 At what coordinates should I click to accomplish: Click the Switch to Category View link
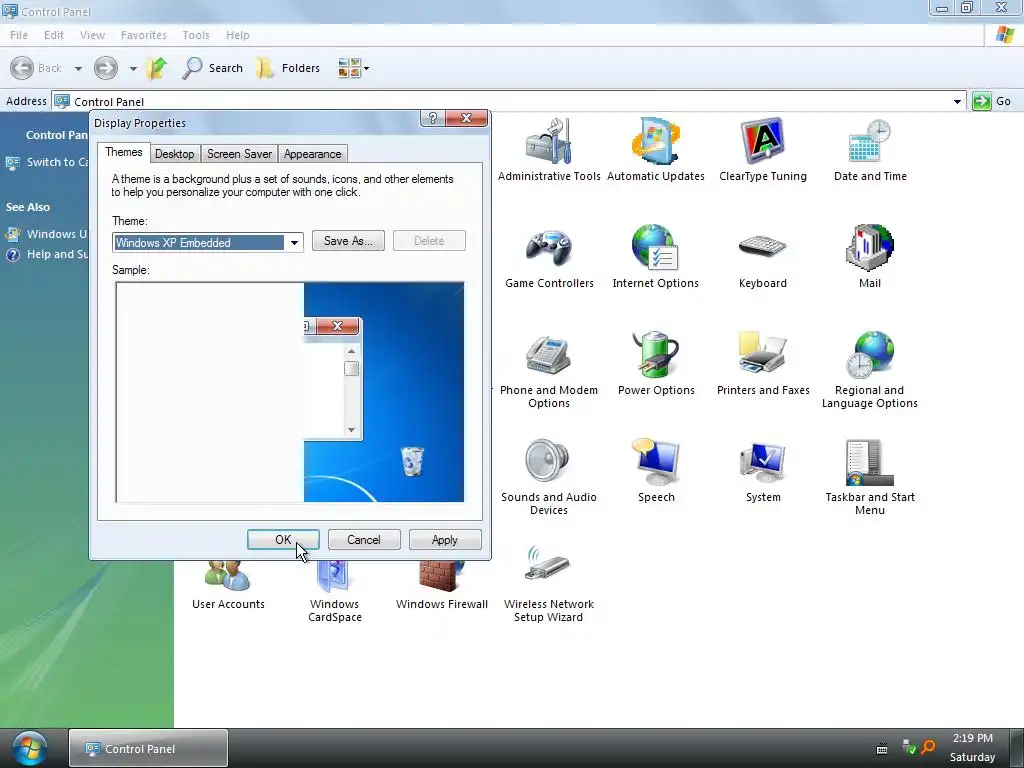click(x=46, y=162)
